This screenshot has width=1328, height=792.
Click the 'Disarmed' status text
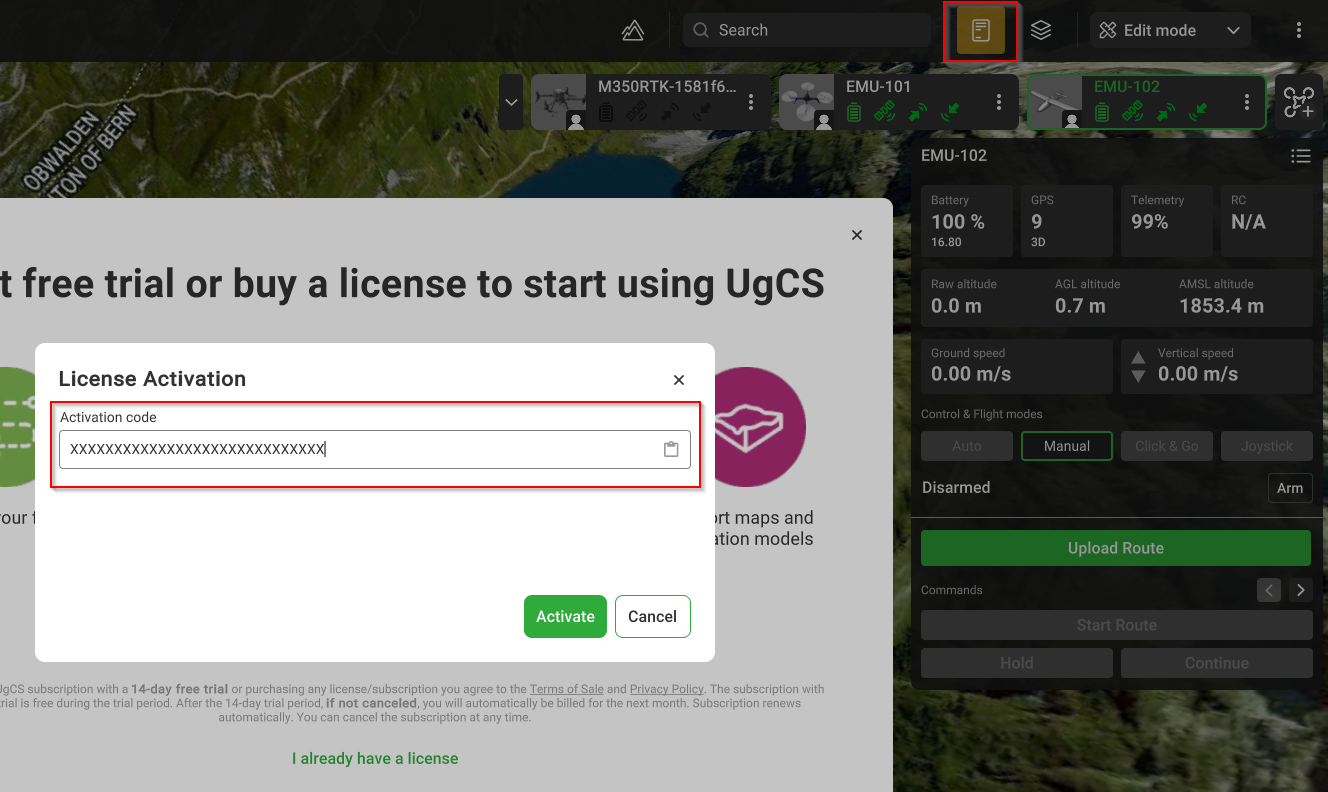point(956,488)
